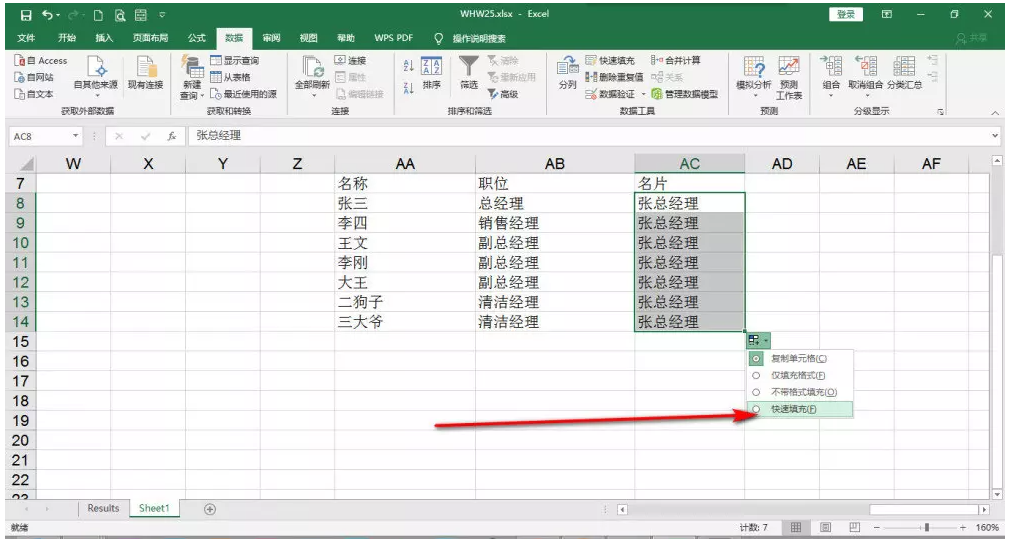Screen dimensions: 1009x539
Task: Click the New blank document icon
Action: pyautogui.click(x=98, y=15)
